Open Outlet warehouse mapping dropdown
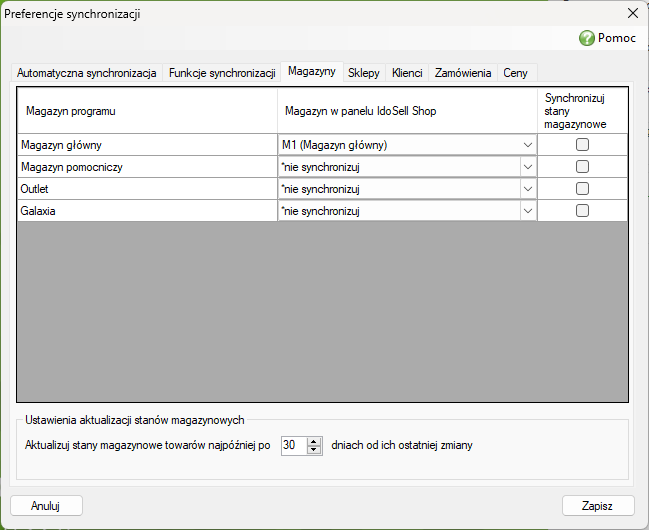Image resolution: width=649 pixels, height=530 pixels. [x=528, y=189]
